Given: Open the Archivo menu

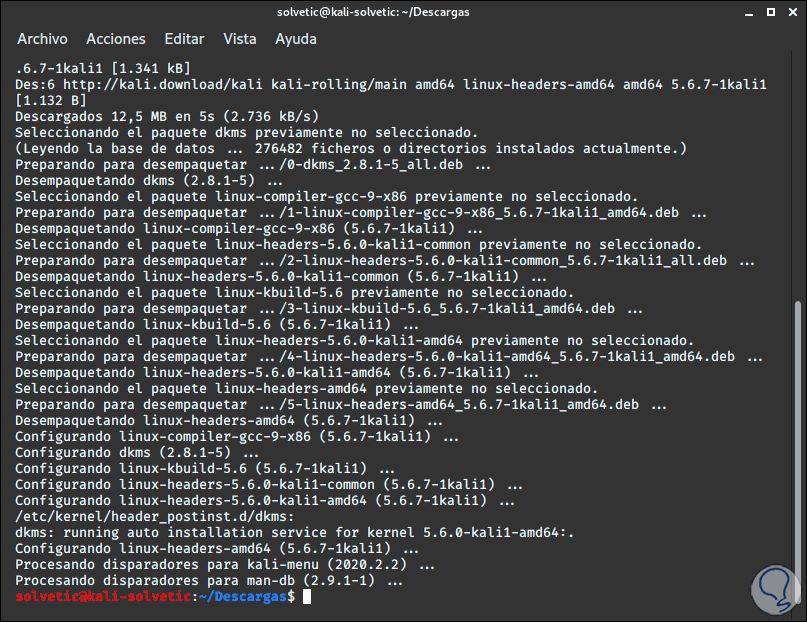Looking at the screenshot, I should tap(42, 39).
